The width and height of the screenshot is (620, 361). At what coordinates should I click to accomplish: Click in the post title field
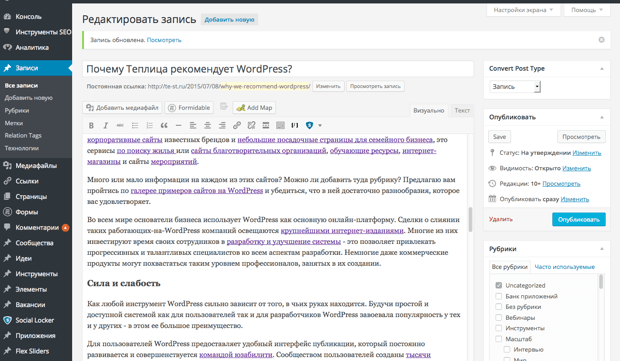[x=278, y=69]
